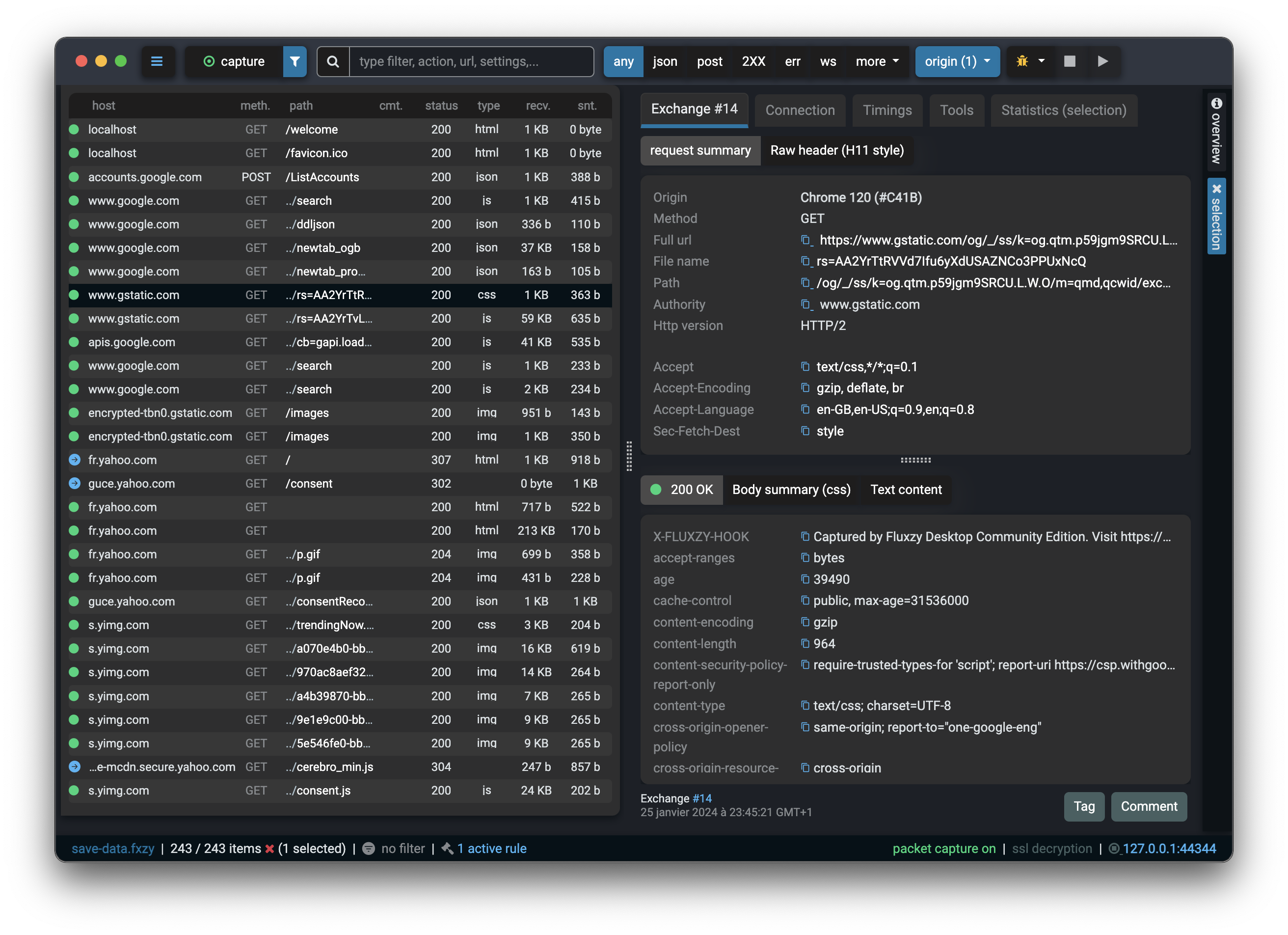
Task: Open the Timings tab
Action: point(887,110)
